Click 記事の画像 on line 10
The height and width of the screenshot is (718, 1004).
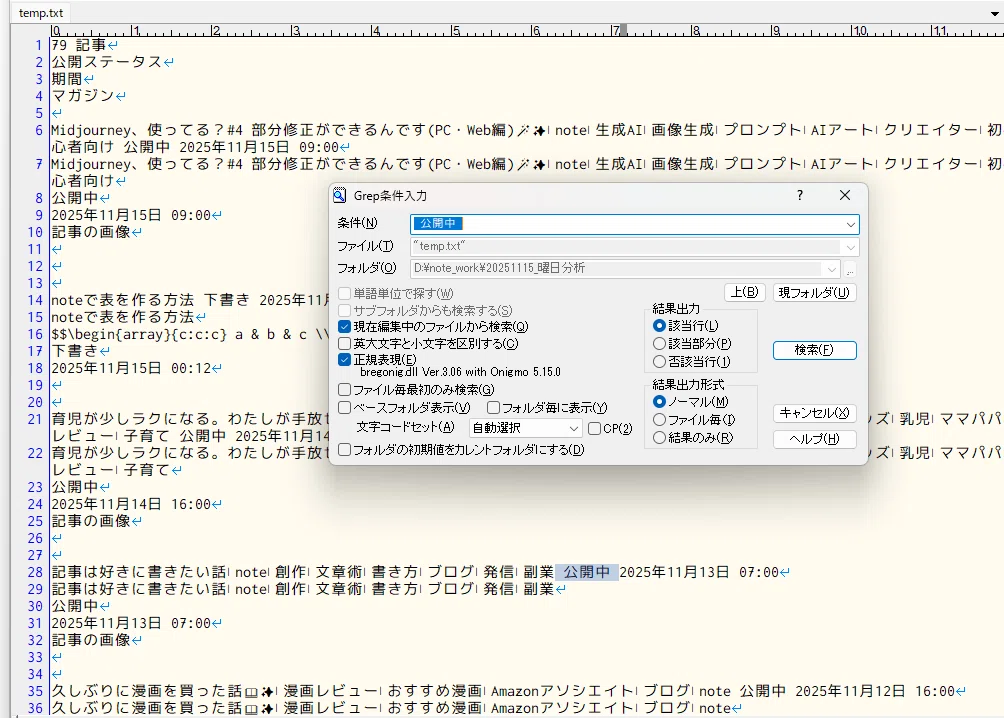pyautogui.click(x=91, y=232)
